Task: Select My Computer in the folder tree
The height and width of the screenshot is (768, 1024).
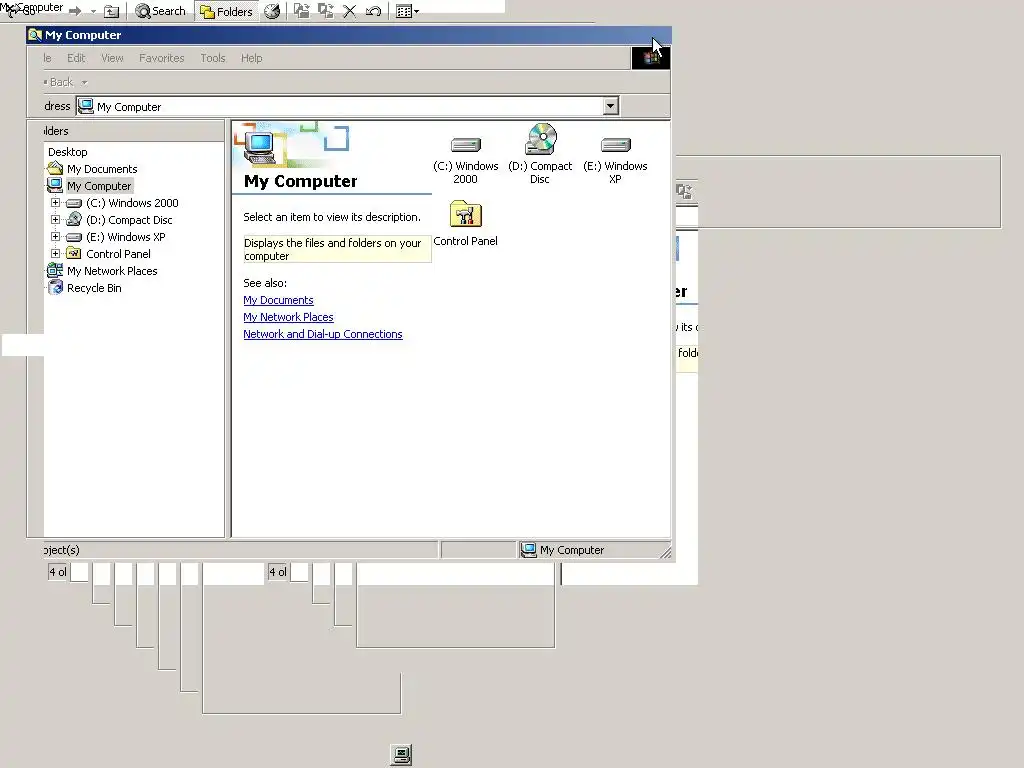Action: coord(99,185)
